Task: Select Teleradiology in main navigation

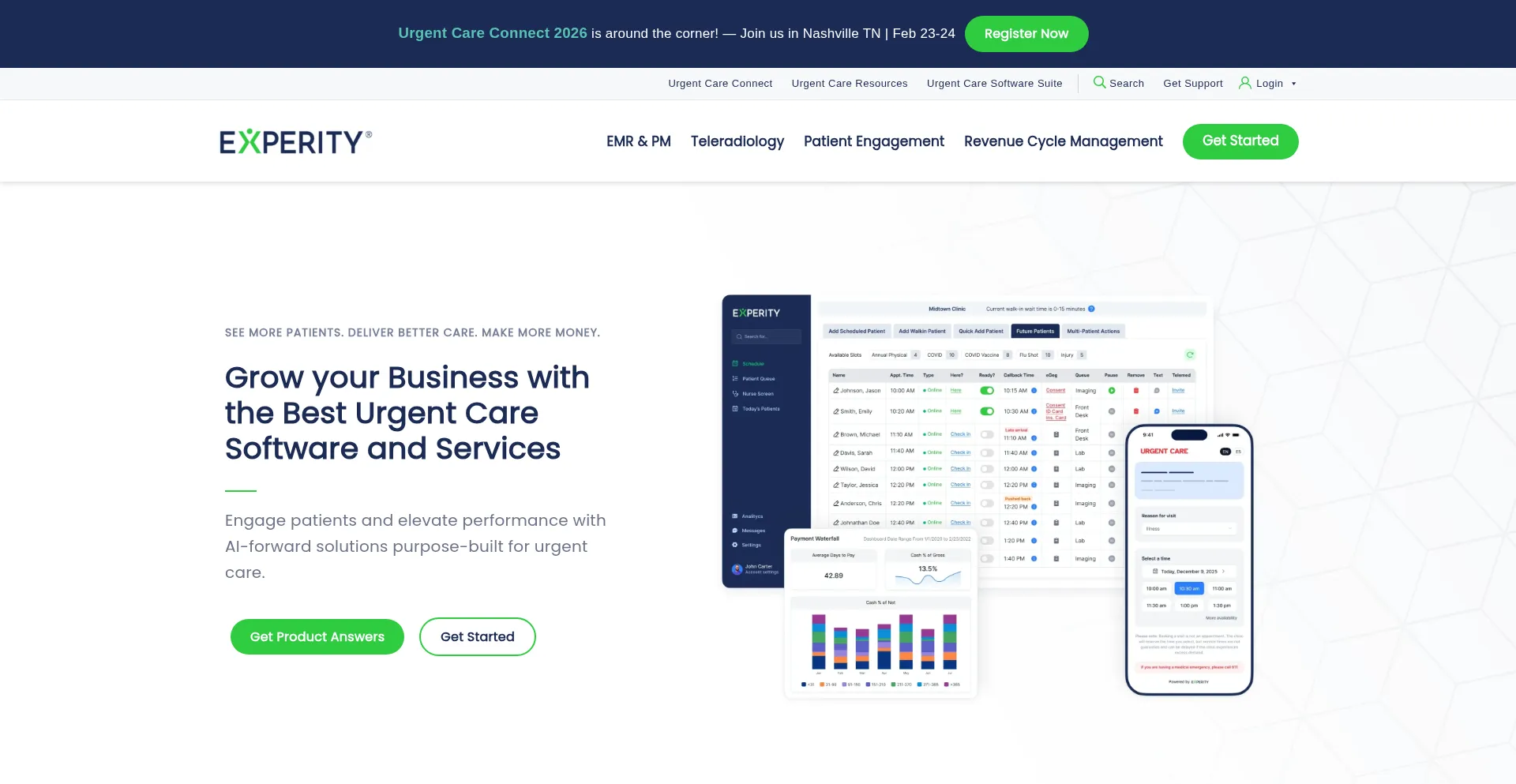Action: click(x=737, y=141)
